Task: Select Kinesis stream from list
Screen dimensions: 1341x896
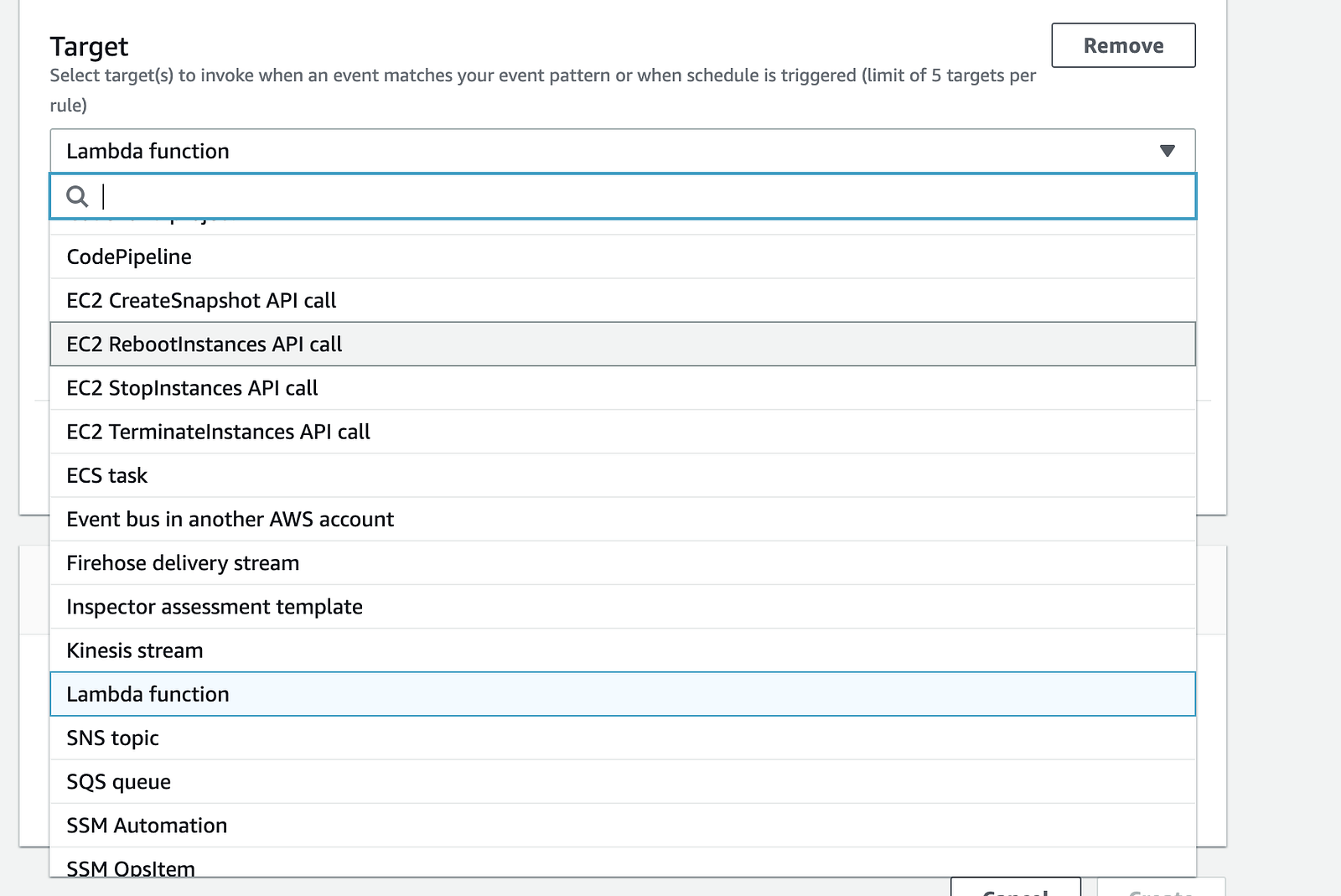Action: (x=135, y=650)
